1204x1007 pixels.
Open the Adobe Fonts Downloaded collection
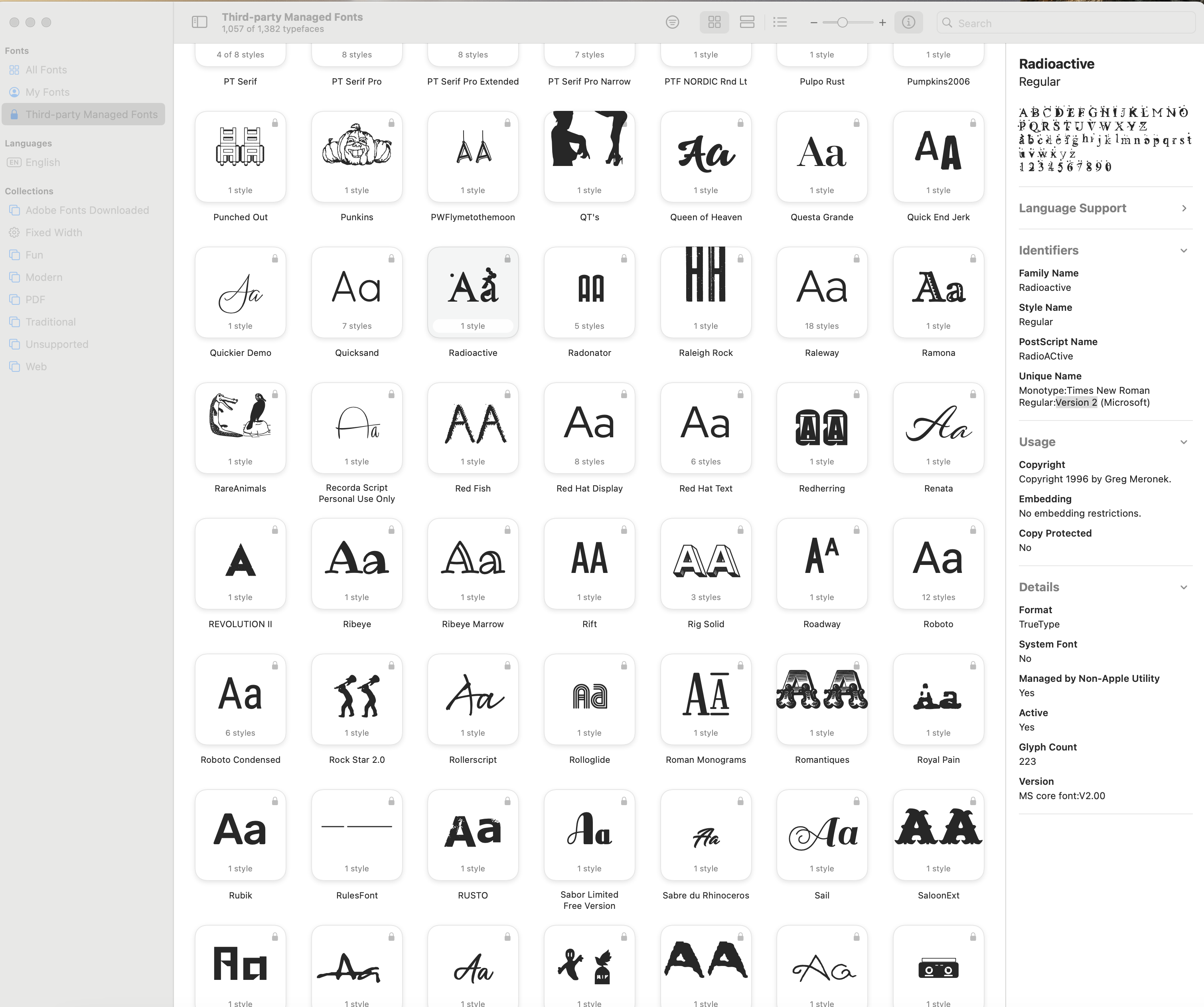click(87, 211)
